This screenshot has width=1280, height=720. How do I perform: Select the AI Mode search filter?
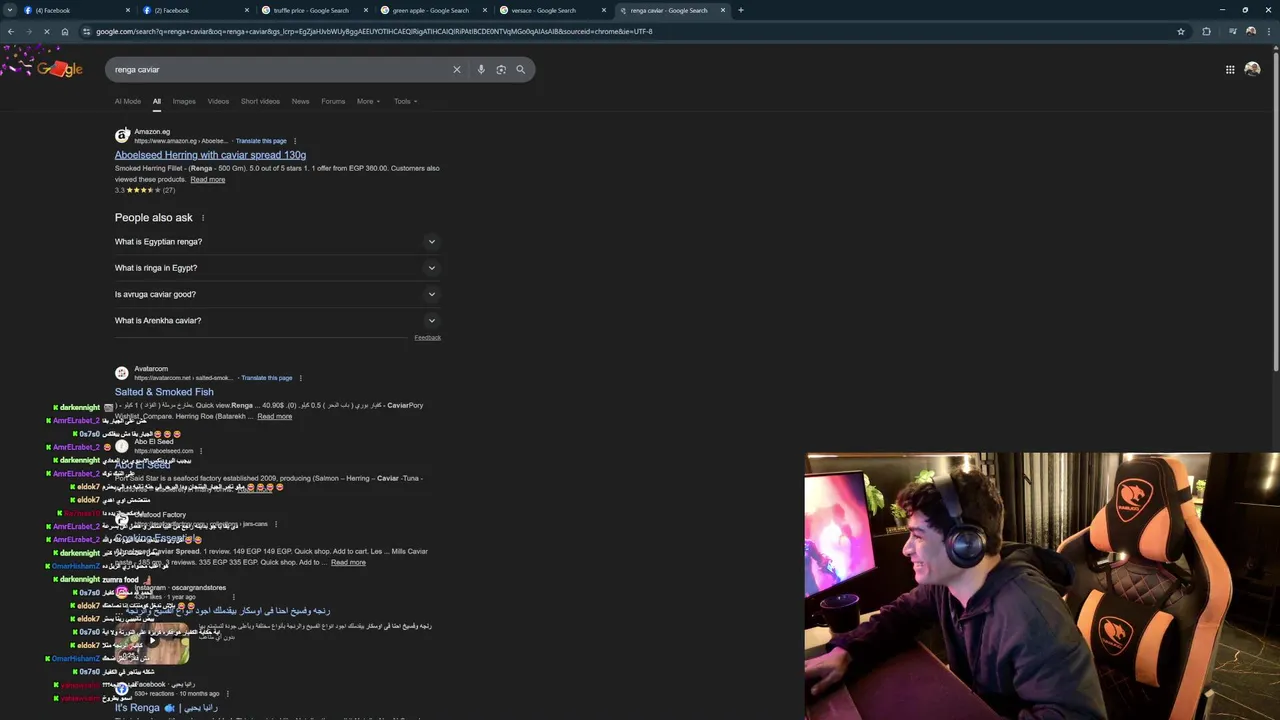[x=128, y=101]
